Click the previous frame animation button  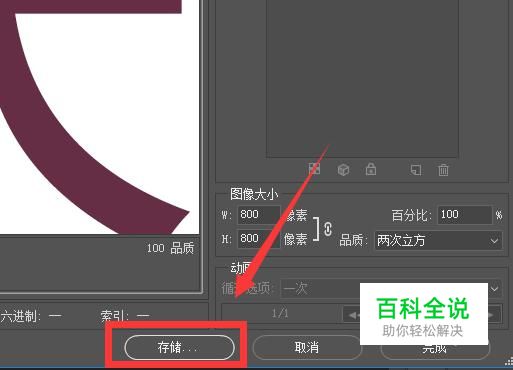coord(352,314)
